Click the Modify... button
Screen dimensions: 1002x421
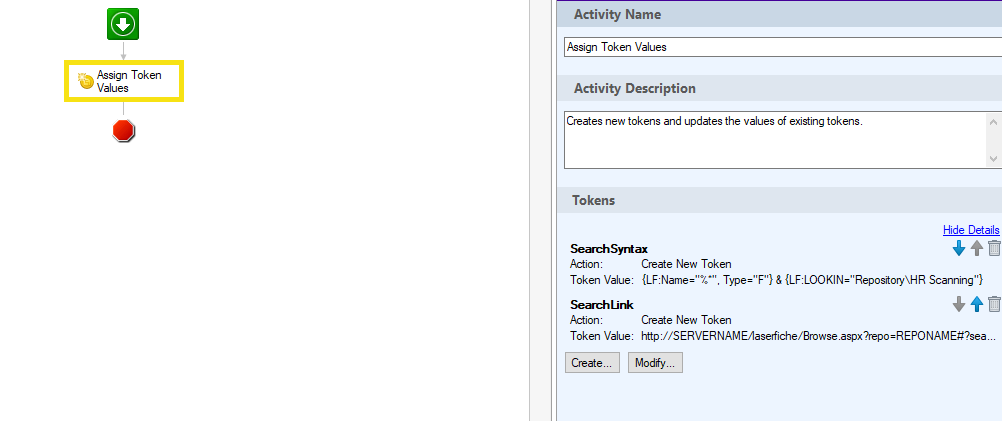click(655, 363)
